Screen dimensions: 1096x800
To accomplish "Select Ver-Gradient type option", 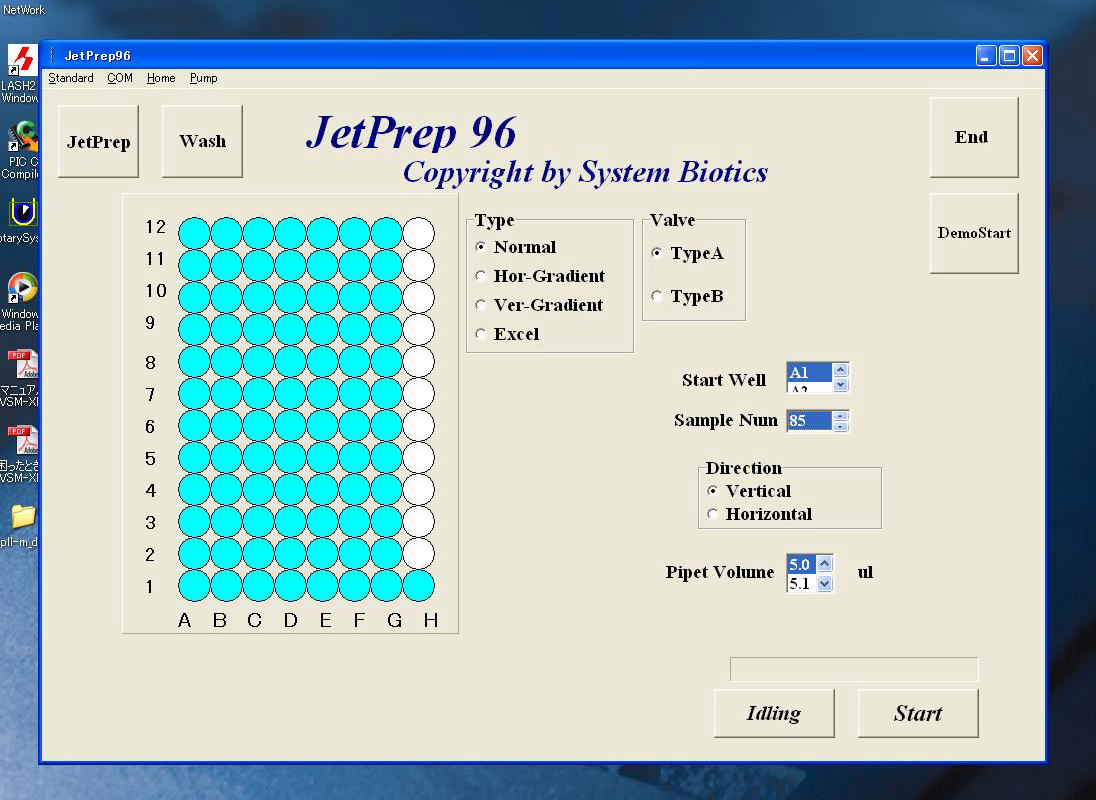I will pyautogui.click(x=480, y=305).
